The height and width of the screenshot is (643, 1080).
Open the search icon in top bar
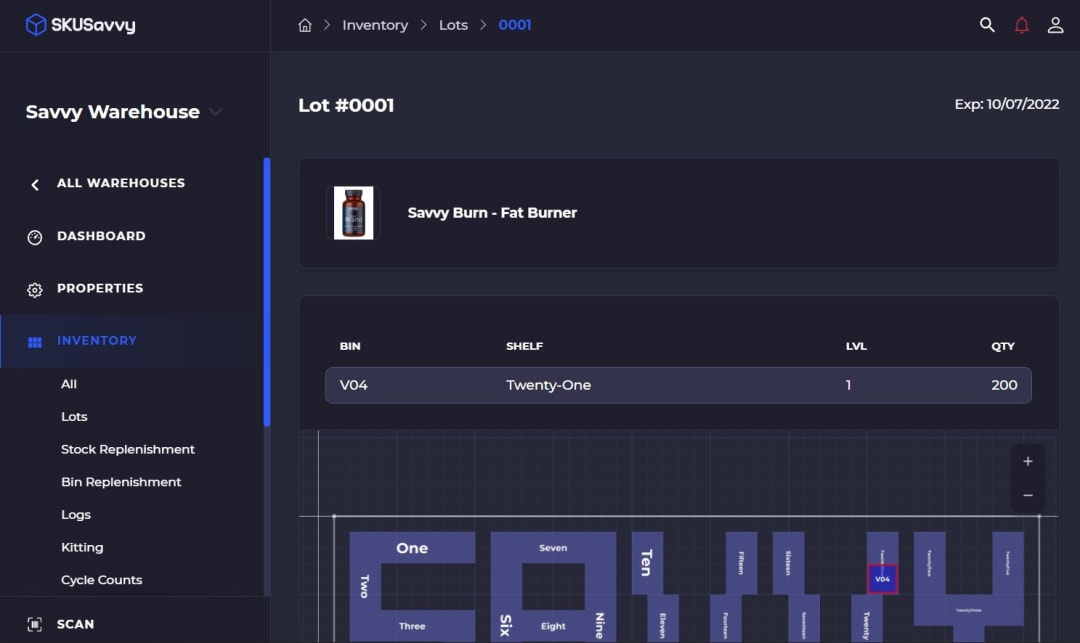coord(987,25)
